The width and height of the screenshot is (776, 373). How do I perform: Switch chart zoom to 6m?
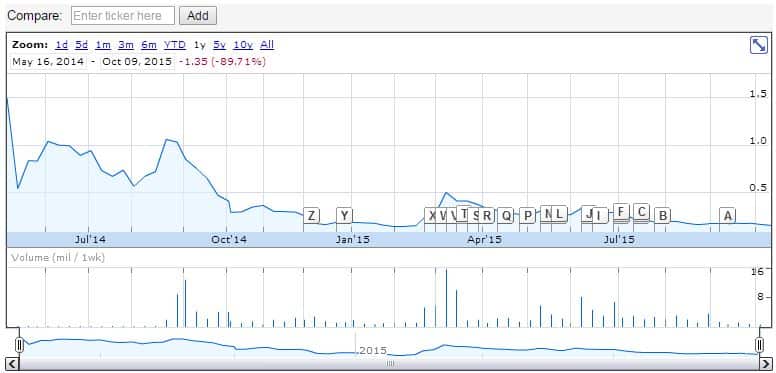tap(149, 45)
